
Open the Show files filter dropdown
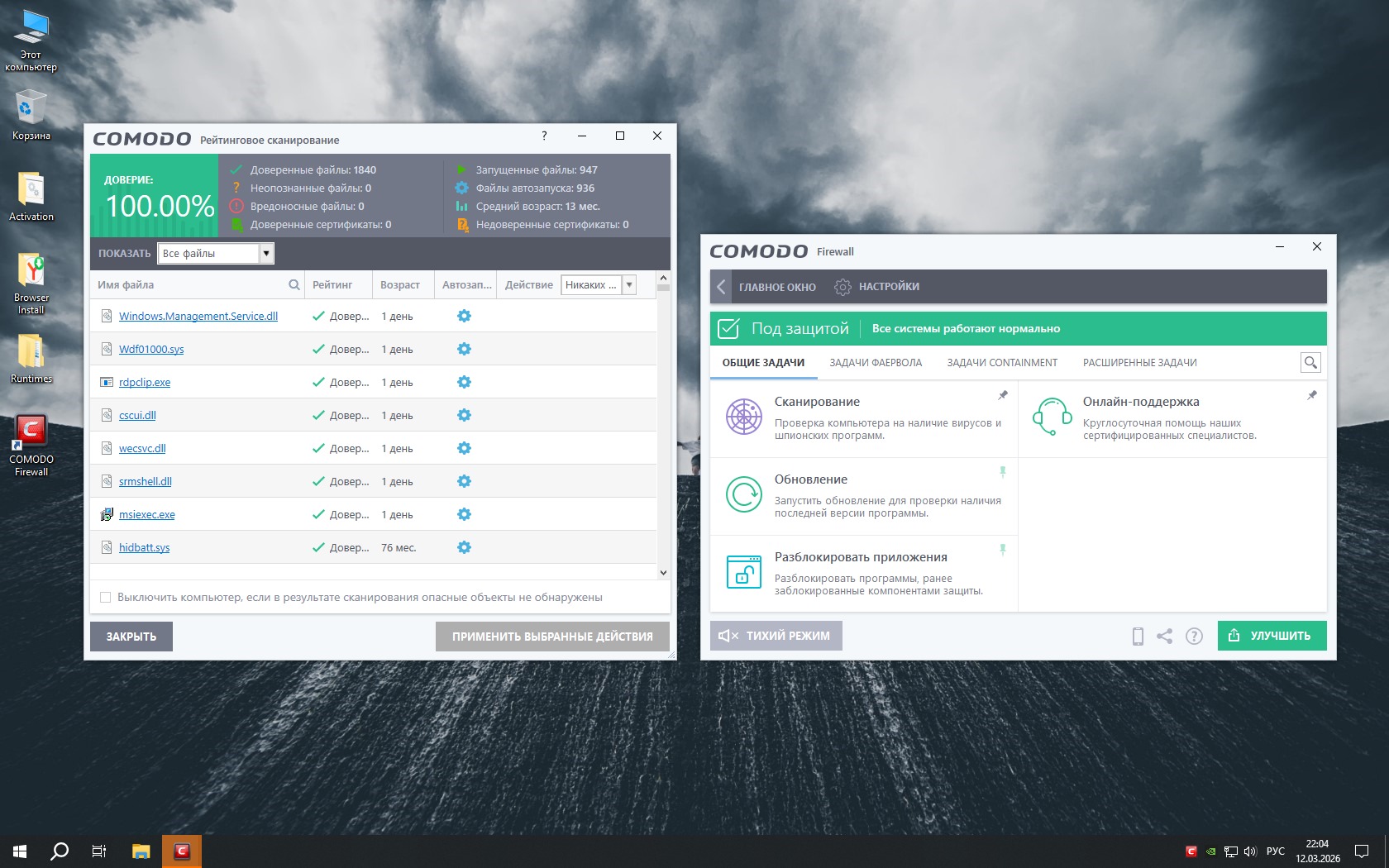click(x=266, y=254)
